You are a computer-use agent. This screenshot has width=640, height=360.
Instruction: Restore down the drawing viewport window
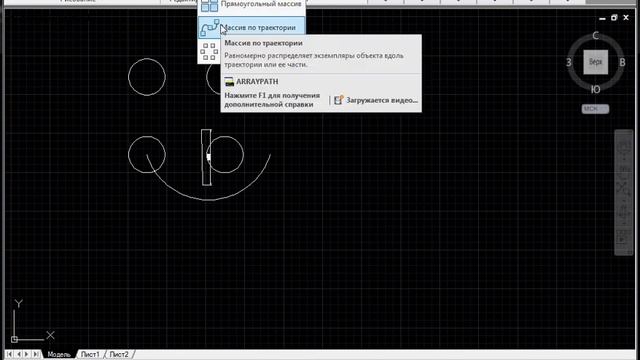point(614,18)
